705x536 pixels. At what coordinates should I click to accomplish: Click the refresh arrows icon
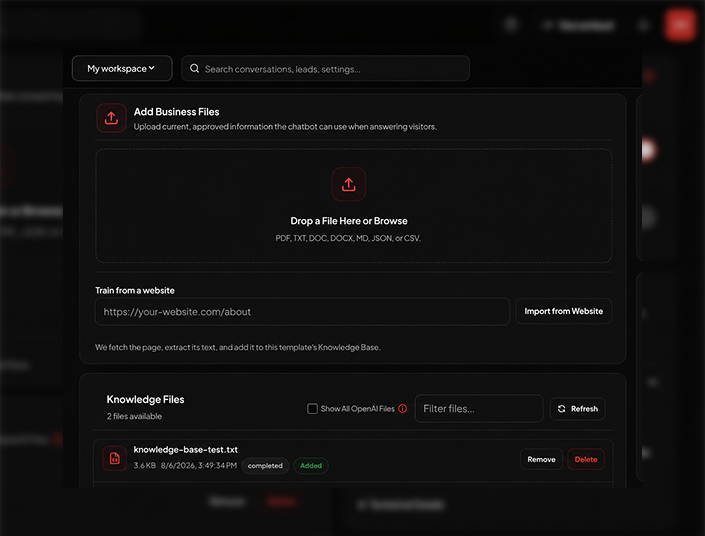562,409
